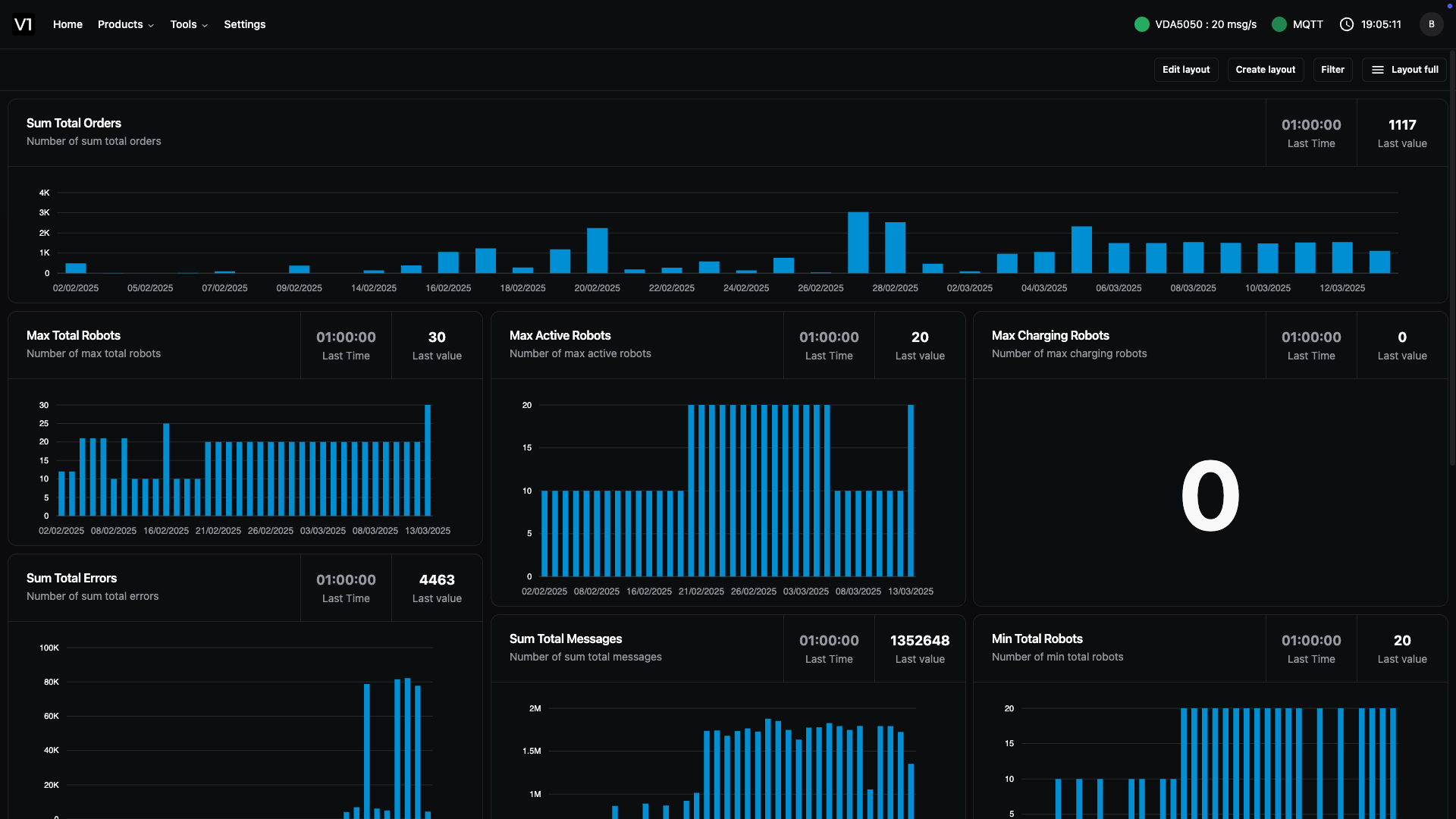
Task: Open the user avatar B menu
Action: [x=1432, y=24]
